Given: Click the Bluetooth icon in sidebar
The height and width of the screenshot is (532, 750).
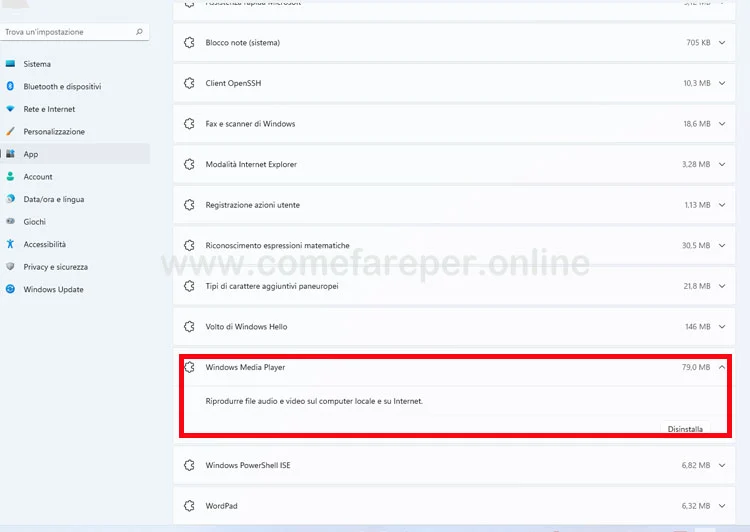Looking at the screenshot, I should pyautogui.click(x=10, y=86).
